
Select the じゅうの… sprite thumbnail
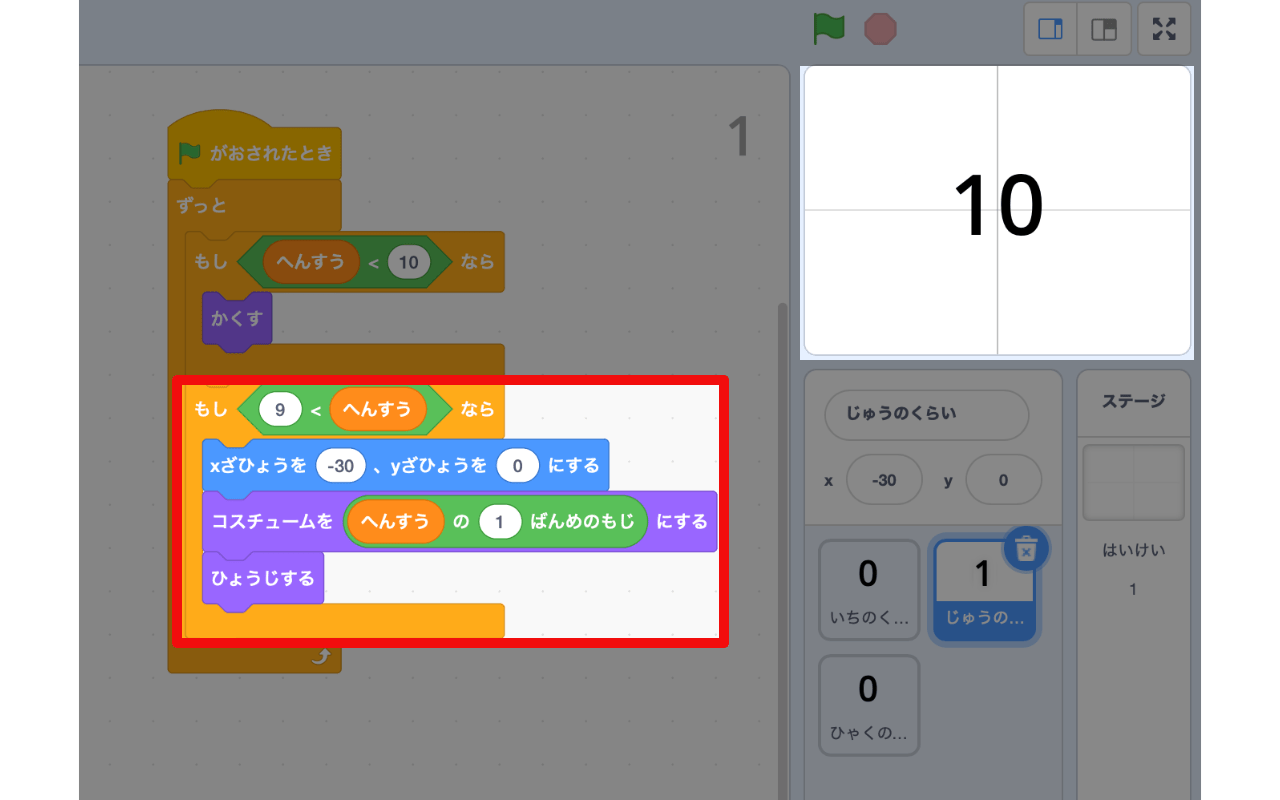click(985, 590)
